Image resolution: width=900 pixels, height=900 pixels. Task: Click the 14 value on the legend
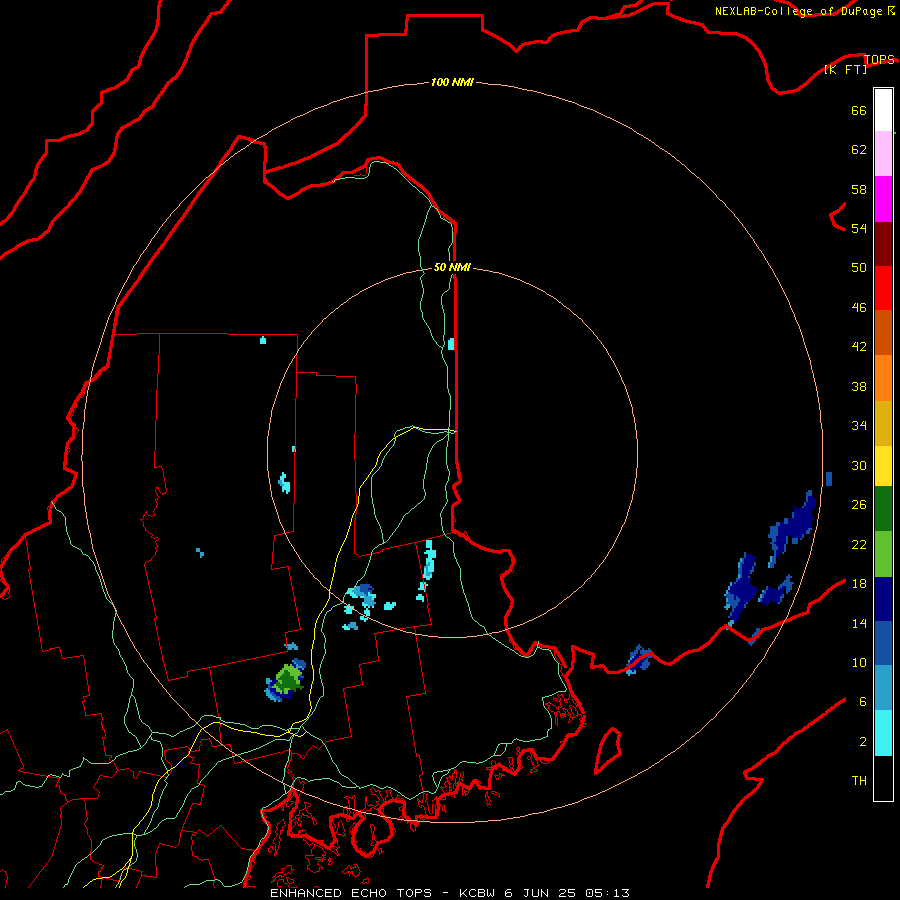point(859,623)
